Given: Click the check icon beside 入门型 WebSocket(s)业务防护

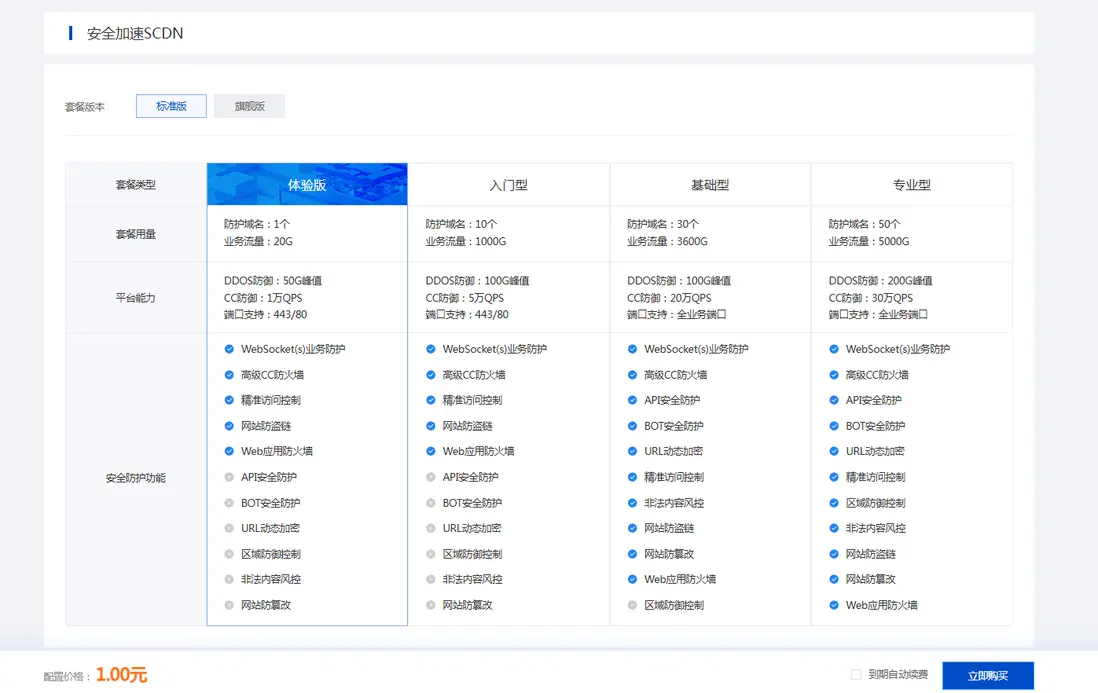Looking at the screenshot, I should pos(431,349).
